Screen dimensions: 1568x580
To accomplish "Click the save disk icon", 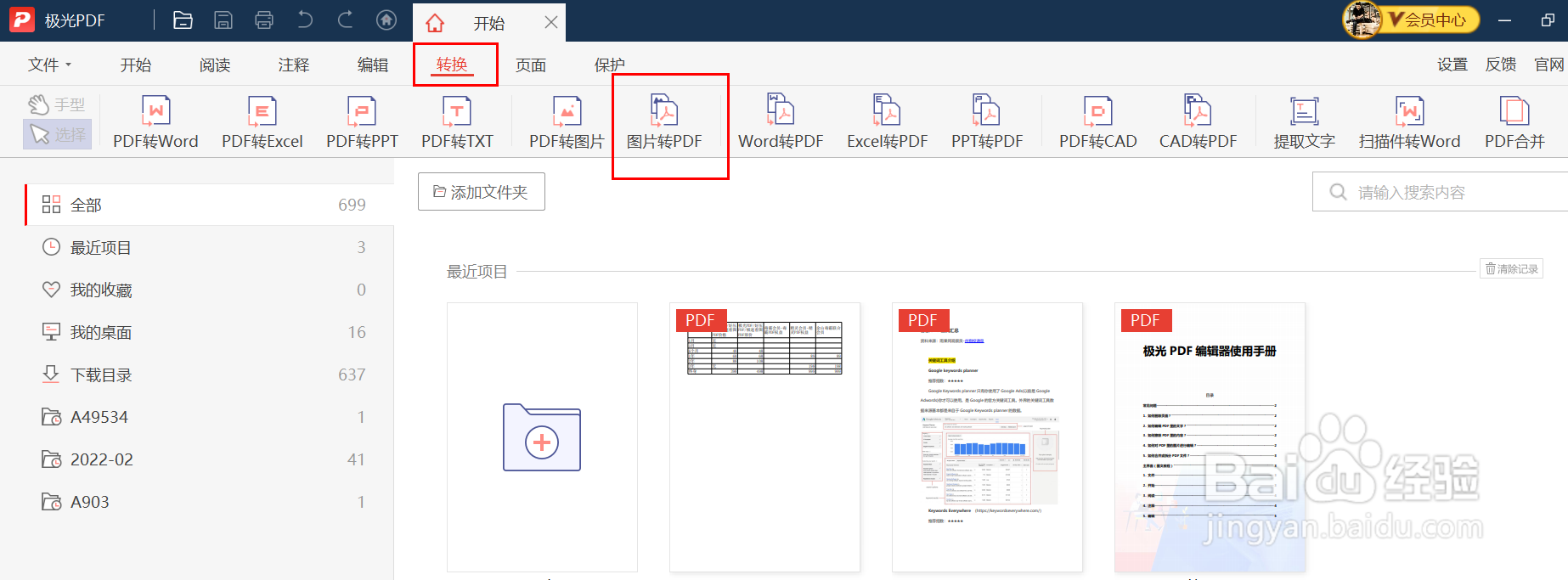I will point(223,20).
